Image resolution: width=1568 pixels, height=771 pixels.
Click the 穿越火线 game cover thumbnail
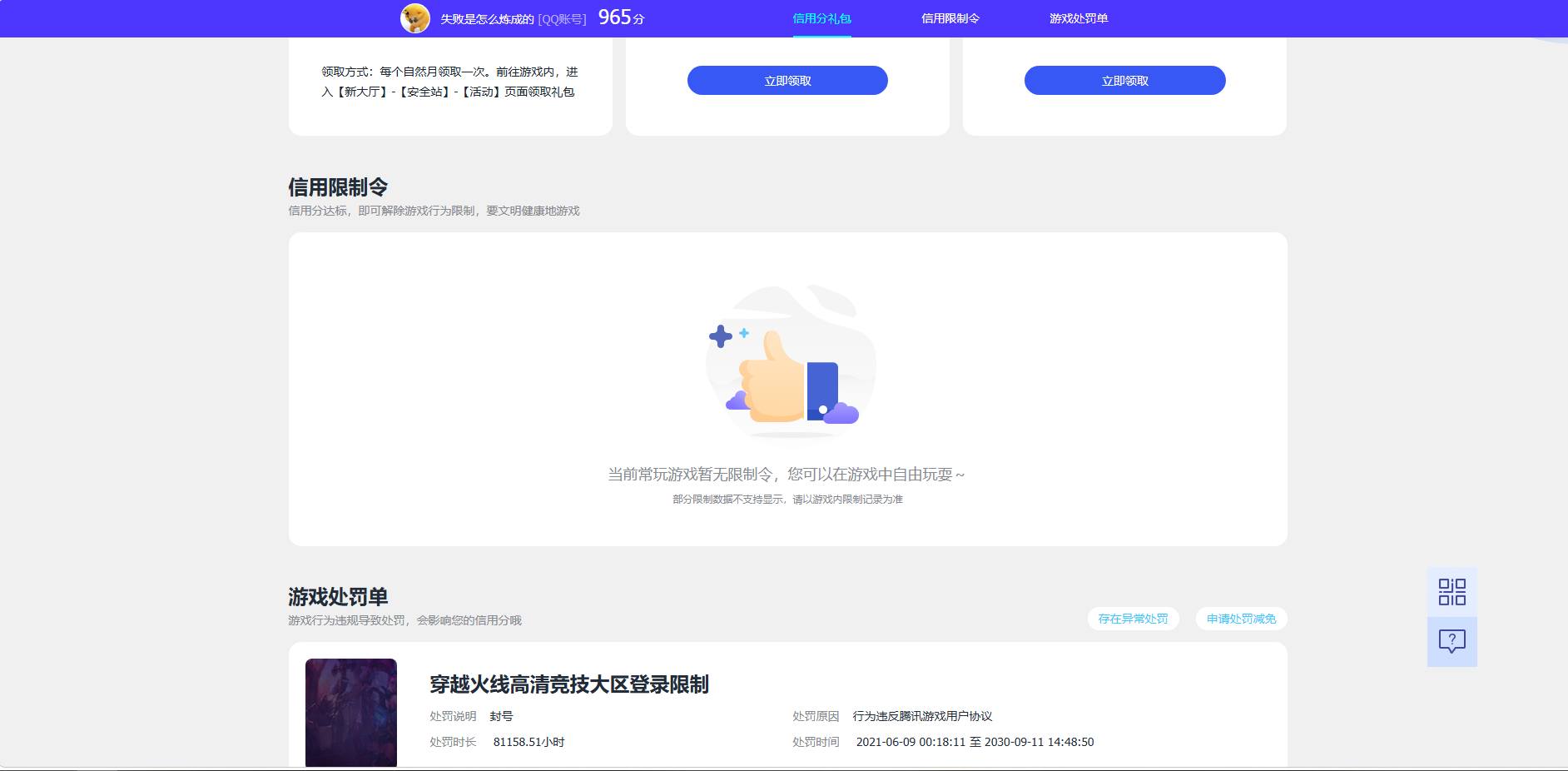pos(351,713)
